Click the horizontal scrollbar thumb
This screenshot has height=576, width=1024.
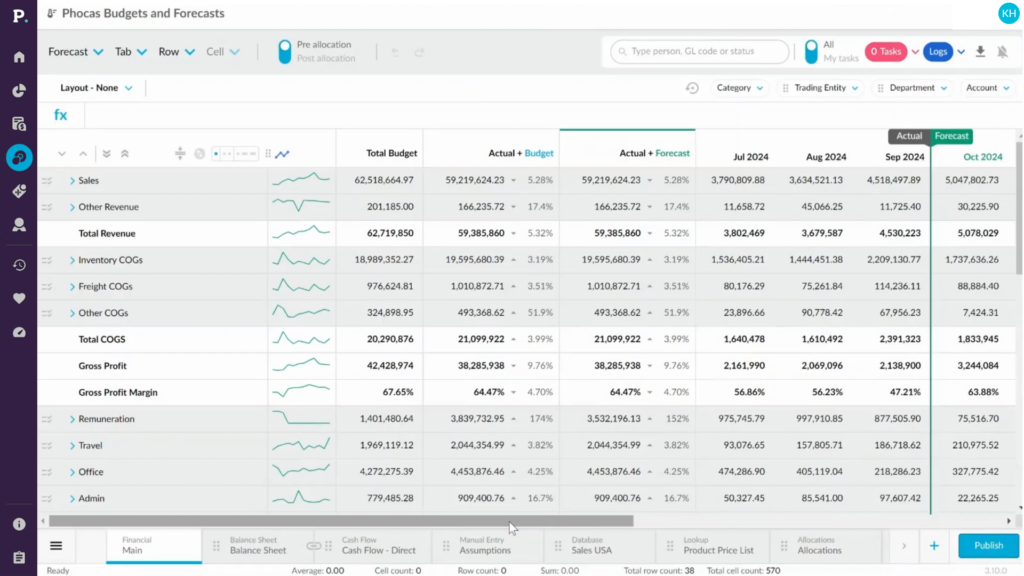(341, 521)
